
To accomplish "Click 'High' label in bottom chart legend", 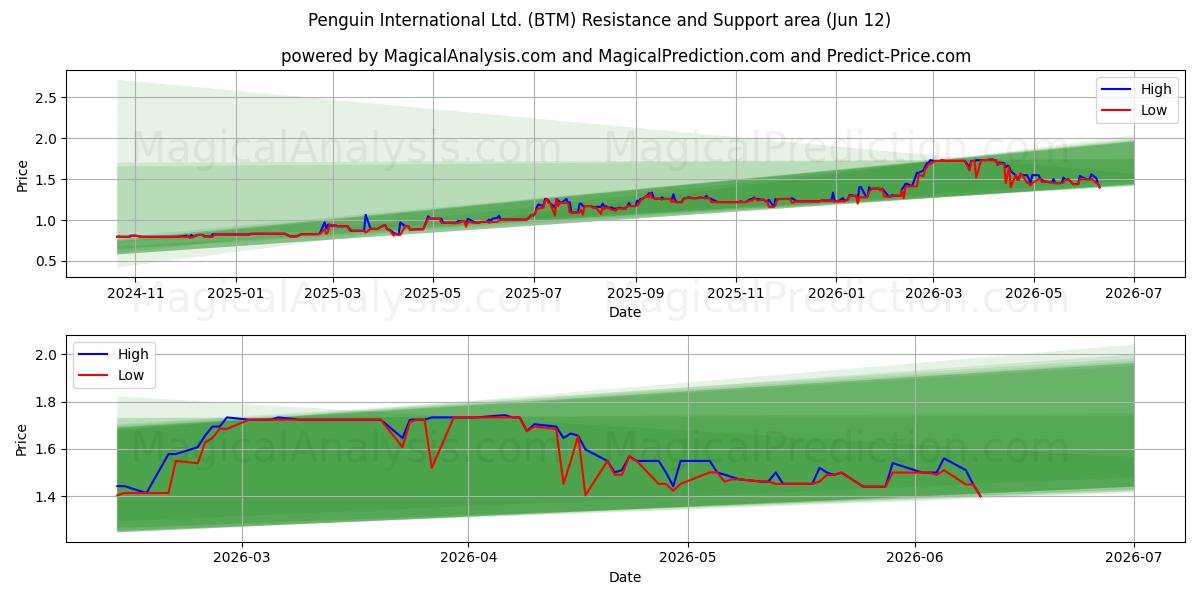I will tap(133, 354).
